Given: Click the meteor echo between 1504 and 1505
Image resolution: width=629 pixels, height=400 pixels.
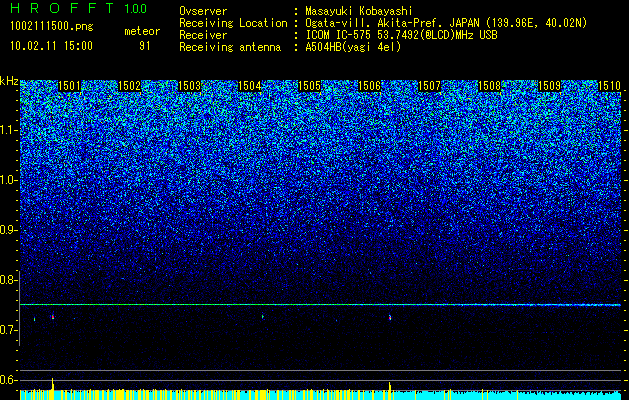Looking at the screenshot, I should 263,317.
